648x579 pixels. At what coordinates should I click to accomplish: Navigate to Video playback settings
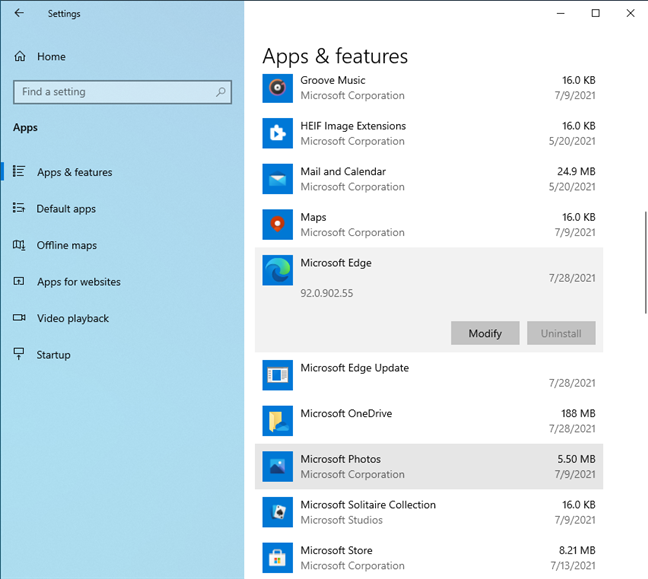[72, 318]
